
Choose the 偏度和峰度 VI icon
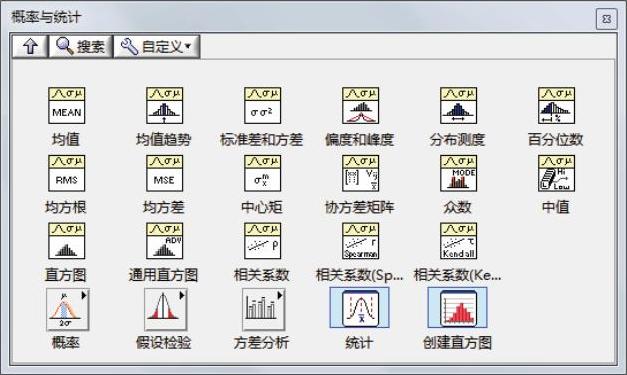[360, 106]
